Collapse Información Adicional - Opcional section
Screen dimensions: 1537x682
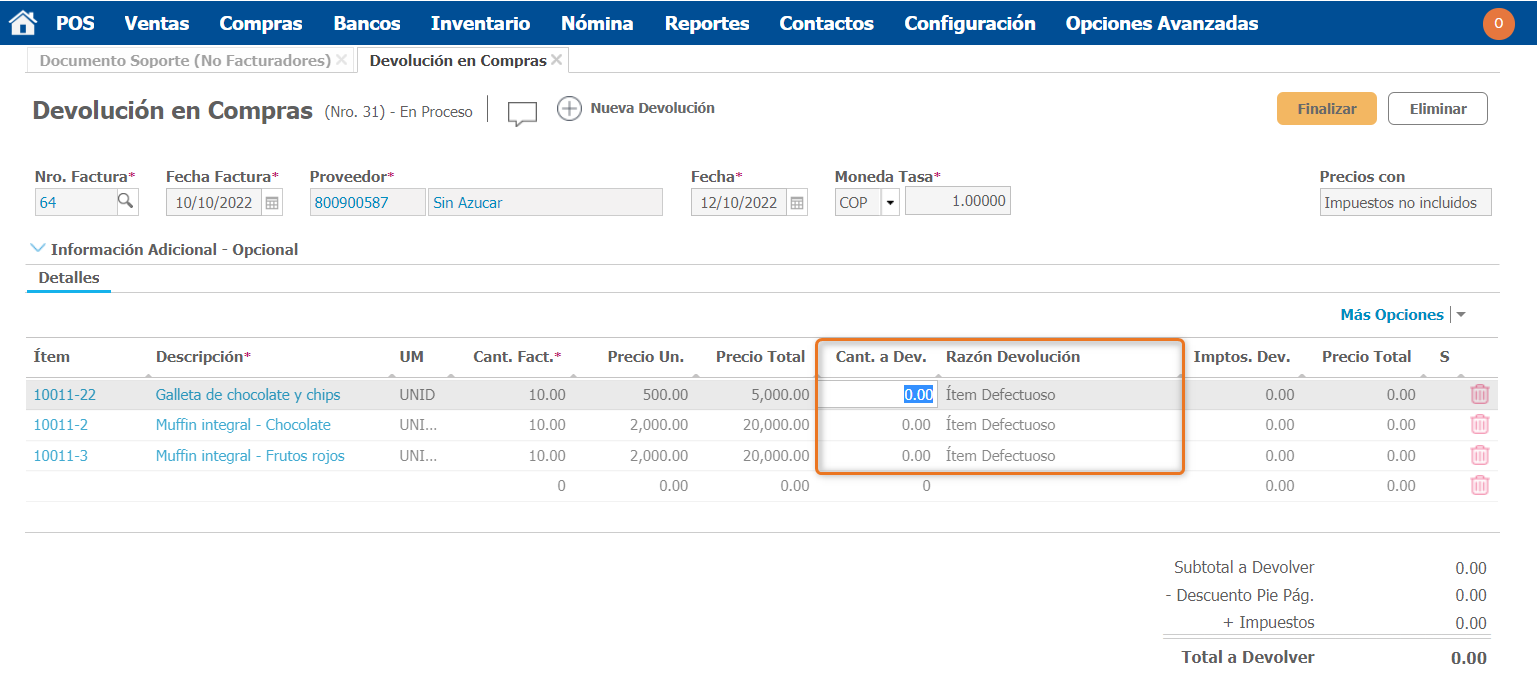(x=38, y=249)
